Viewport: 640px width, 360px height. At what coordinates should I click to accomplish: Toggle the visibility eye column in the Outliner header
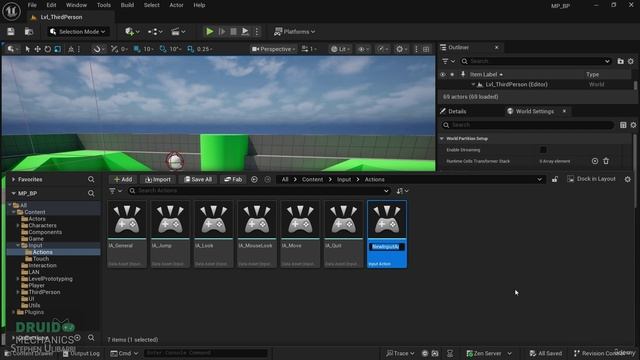pyautogui.click(x=443, y=74)
